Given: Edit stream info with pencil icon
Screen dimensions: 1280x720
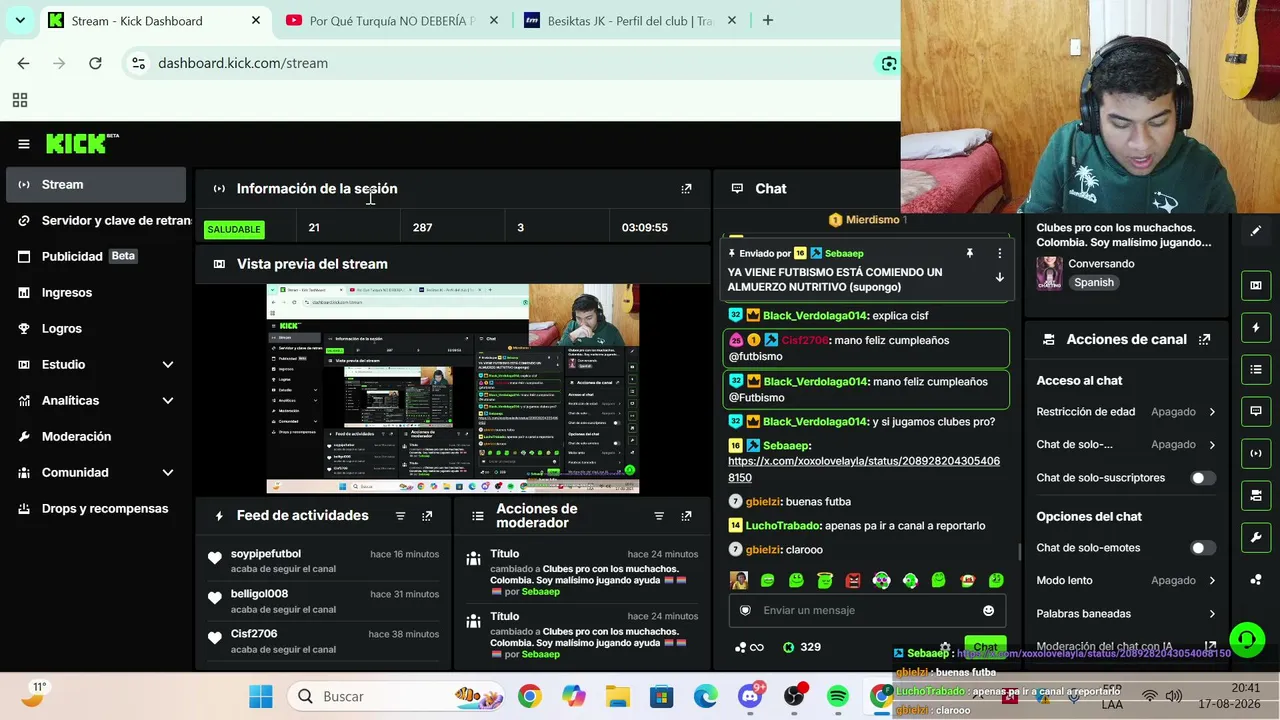Looking at the screenshot, I should [1256, 231].
